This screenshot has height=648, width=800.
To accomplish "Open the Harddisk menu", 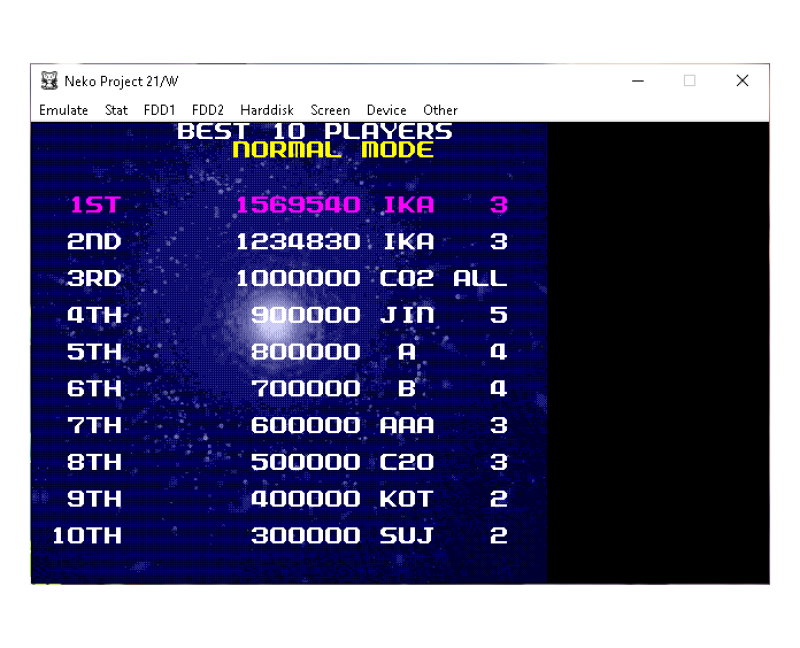I will click(x=267, y=110).
